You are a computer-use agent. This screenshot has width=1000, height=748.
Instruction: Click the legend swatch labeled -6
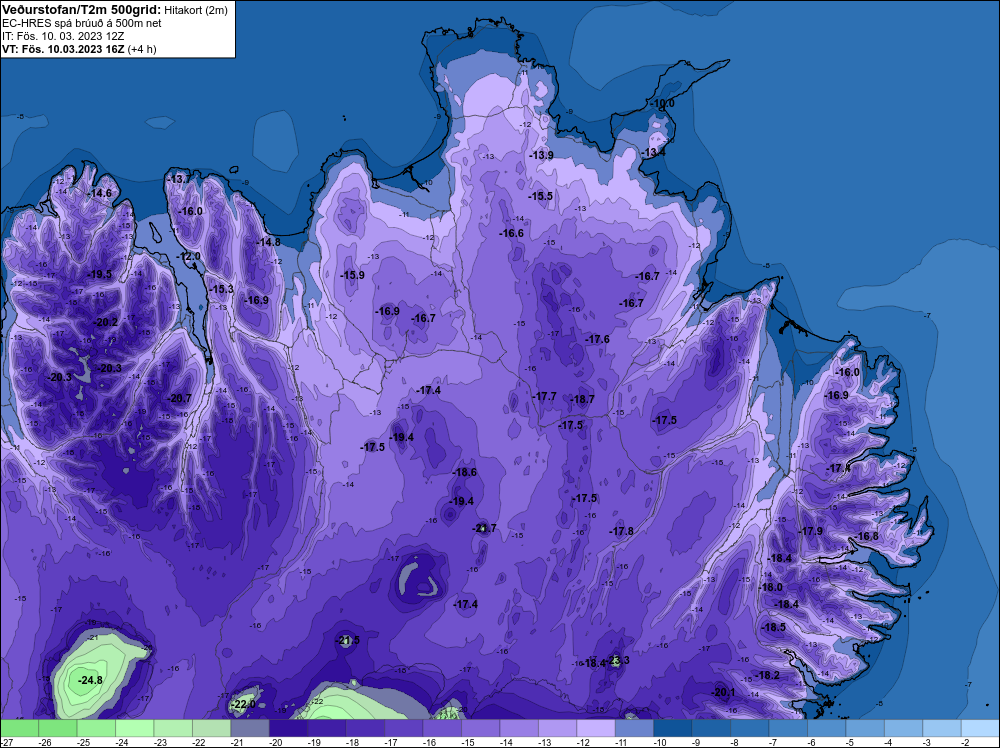click(x=827, y=728)
